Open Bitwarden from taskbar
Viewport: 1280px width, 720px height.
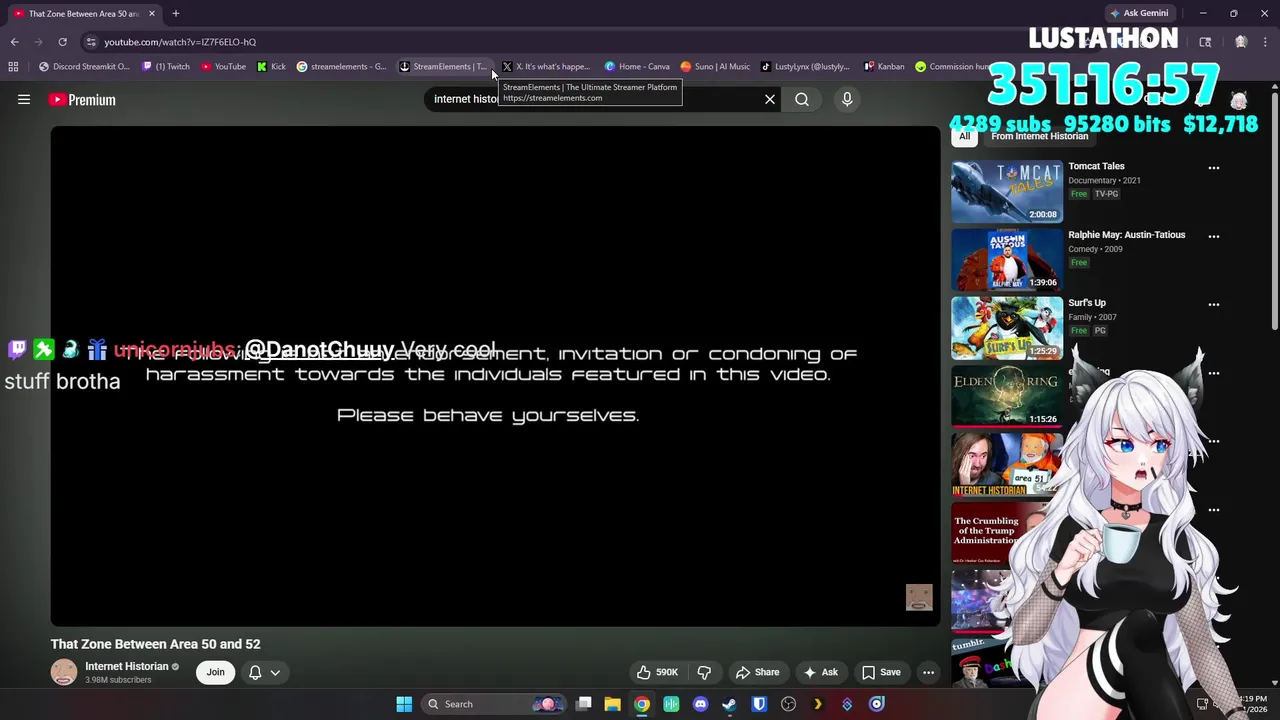click(x=759, y=704)
